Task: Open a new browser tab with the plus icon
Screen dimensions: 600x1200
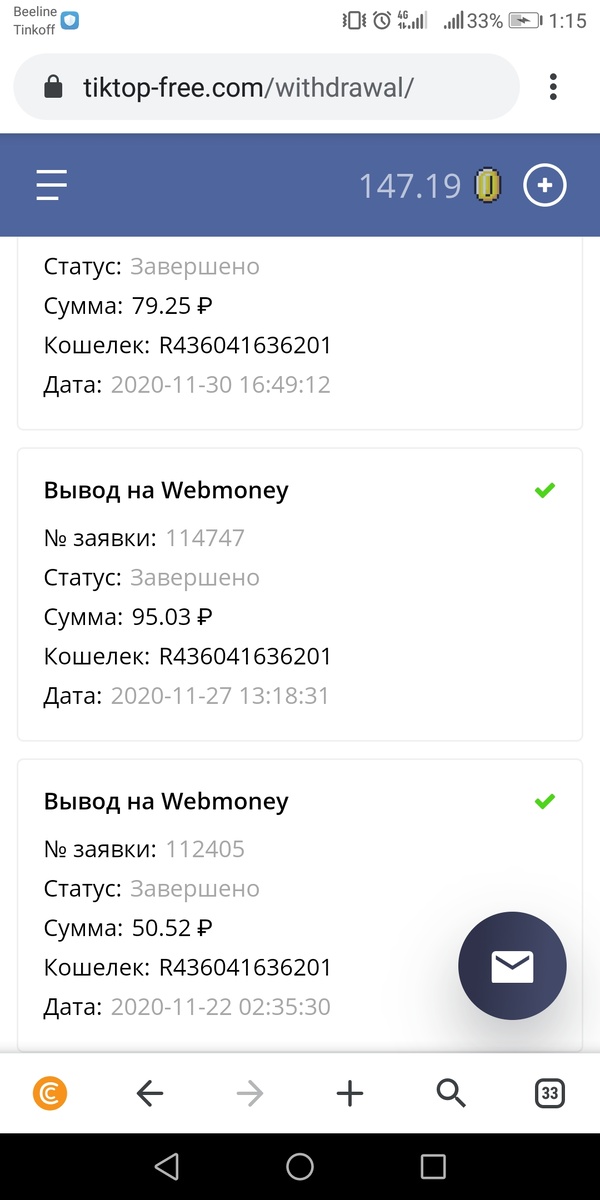Action: 350,1093
